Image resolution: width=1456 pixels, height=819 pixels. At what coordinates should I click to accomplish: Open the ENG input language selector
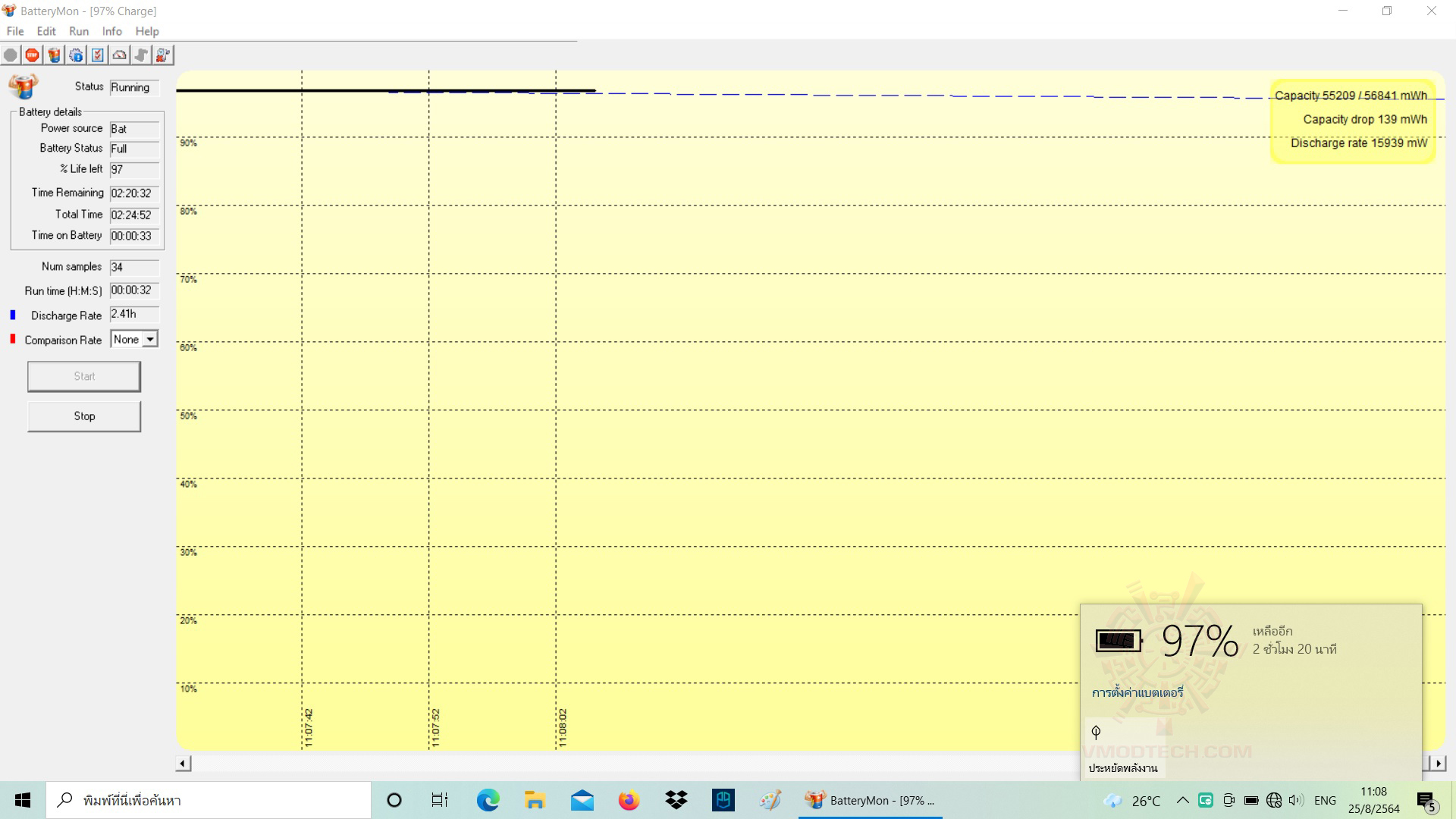[1325, 800]
